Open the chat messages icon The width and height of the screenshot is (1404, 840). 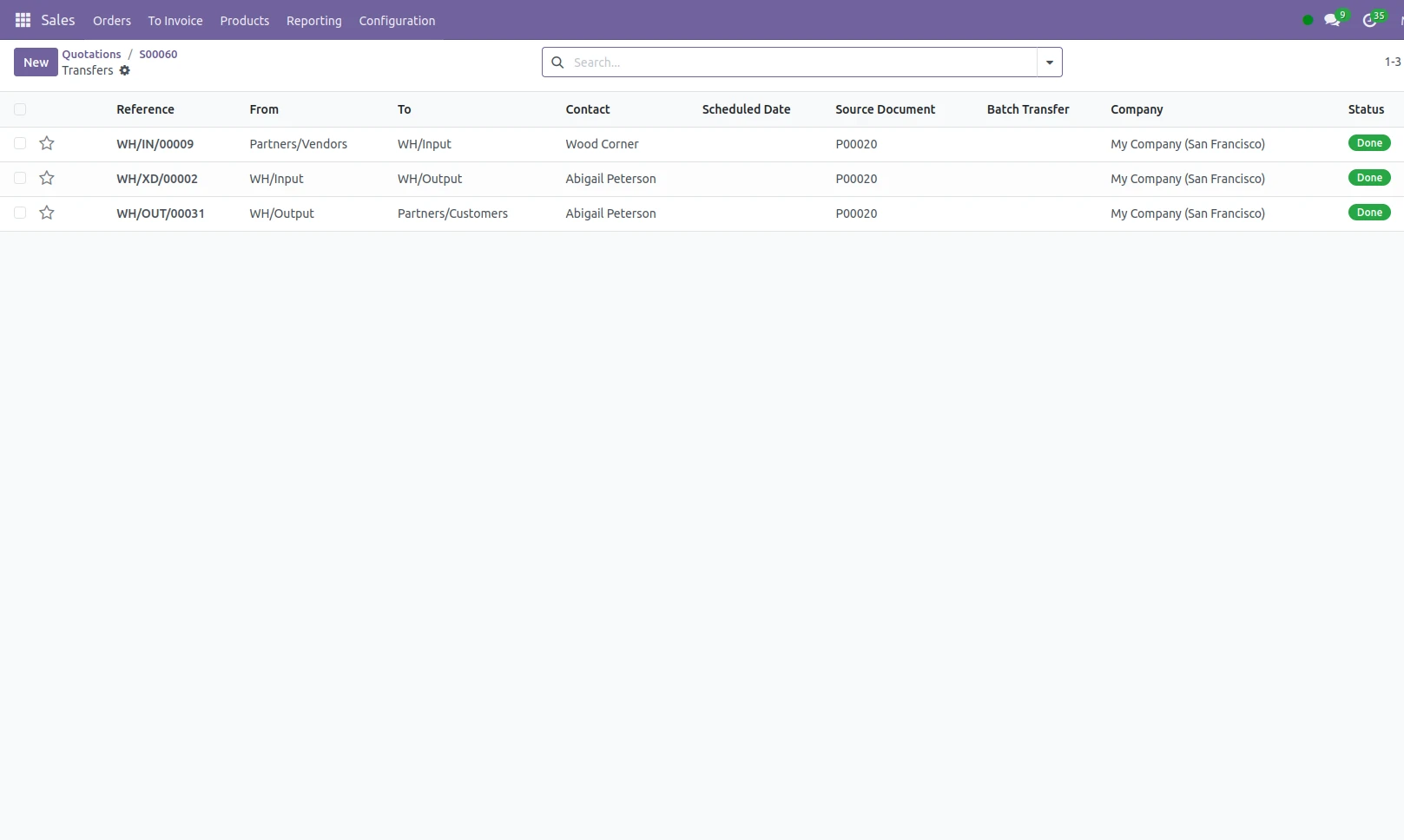coord(1331,20)
